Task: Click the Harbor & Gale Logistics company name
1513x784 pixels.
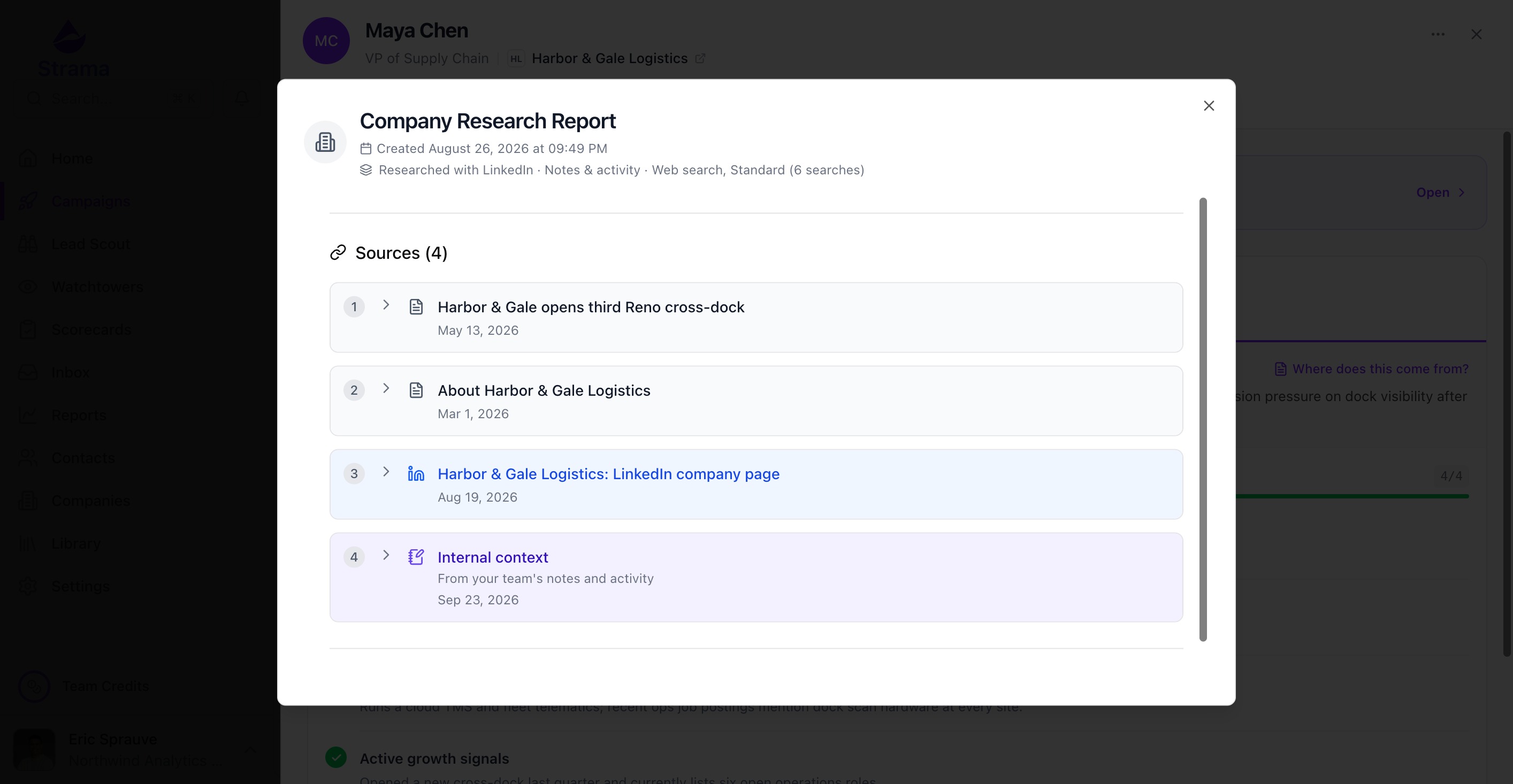Action: click(610, 58)
